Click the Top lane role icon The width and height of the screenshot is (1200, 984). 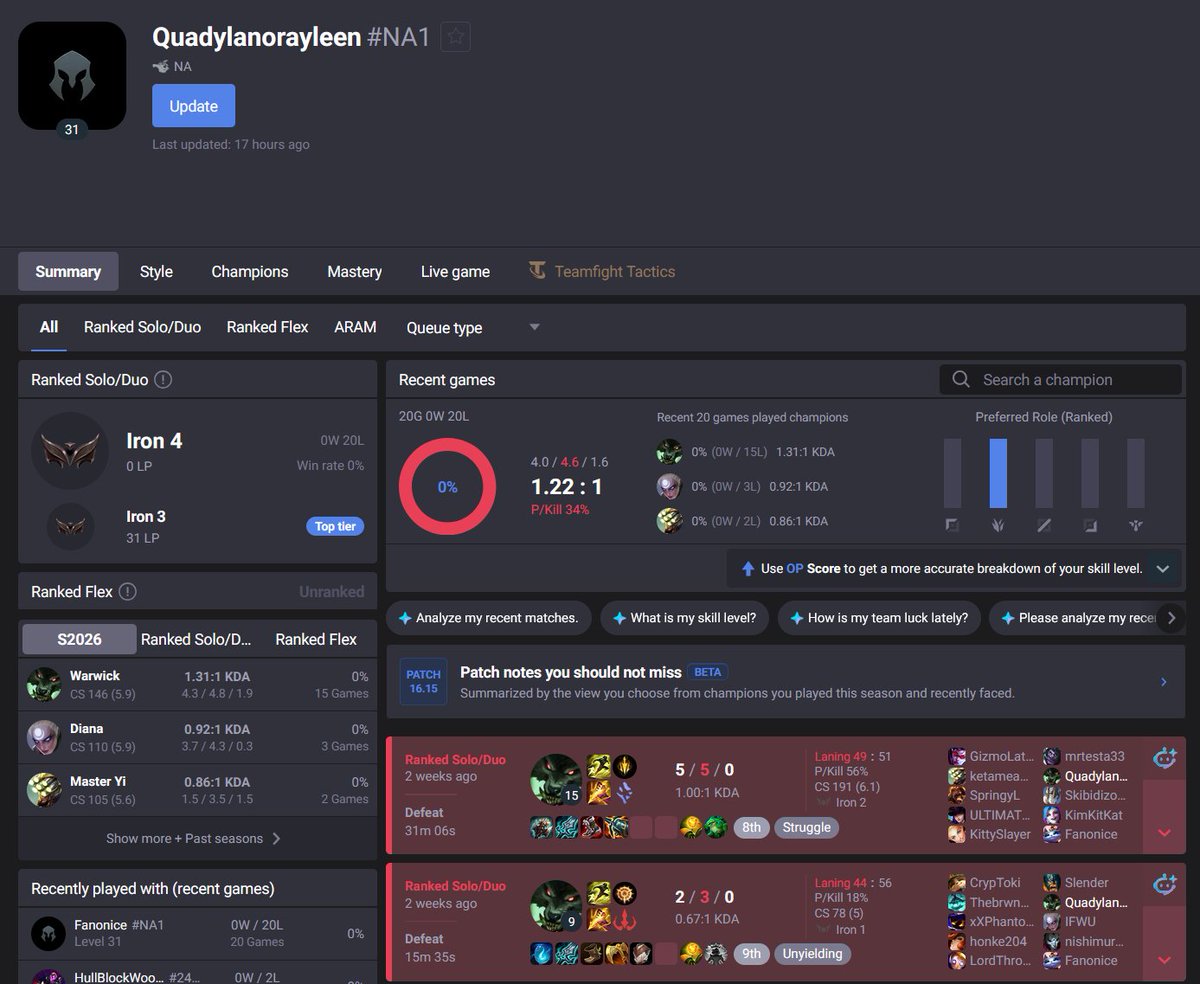952,525
